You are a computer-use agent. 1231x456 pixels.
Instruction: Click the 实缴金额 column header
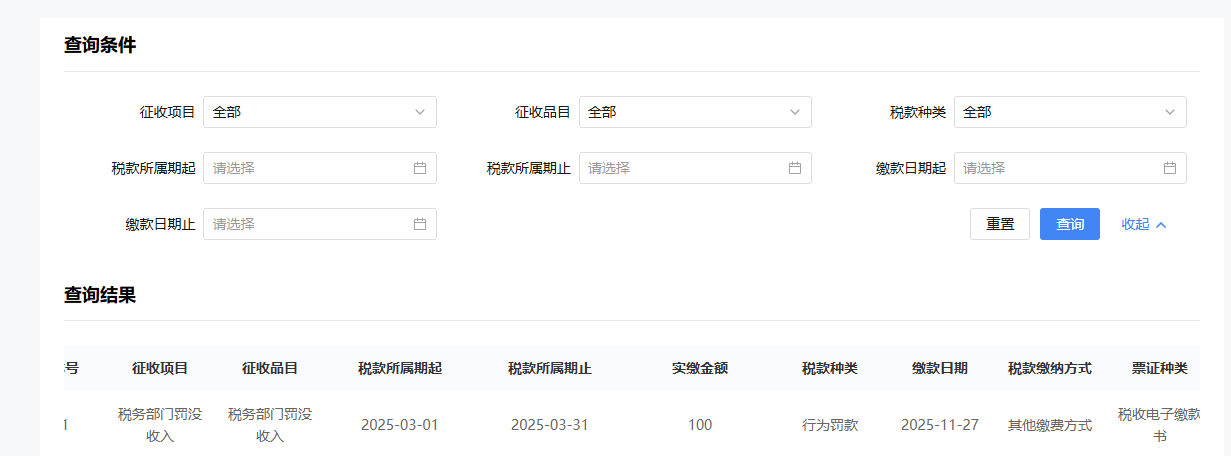pyautogui.click(x=700, y=368)
